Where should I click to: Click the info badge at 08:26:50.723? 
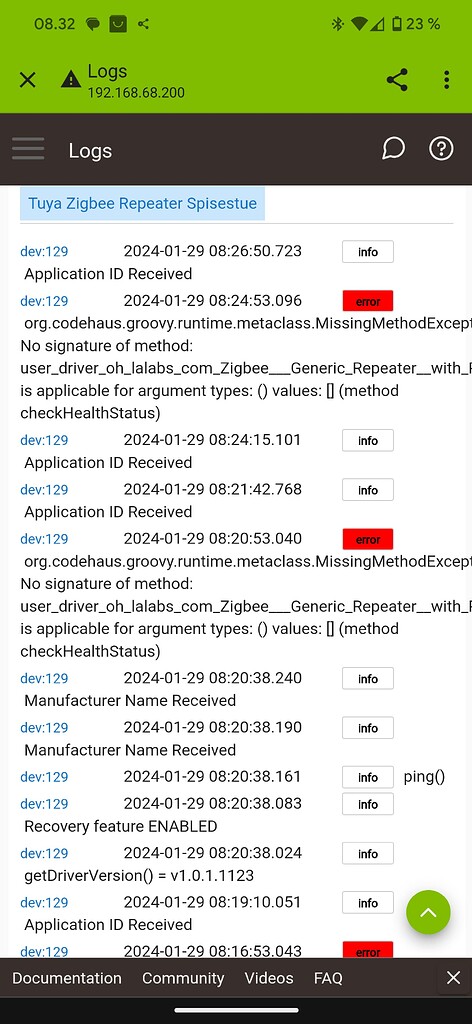coord(368,251)
